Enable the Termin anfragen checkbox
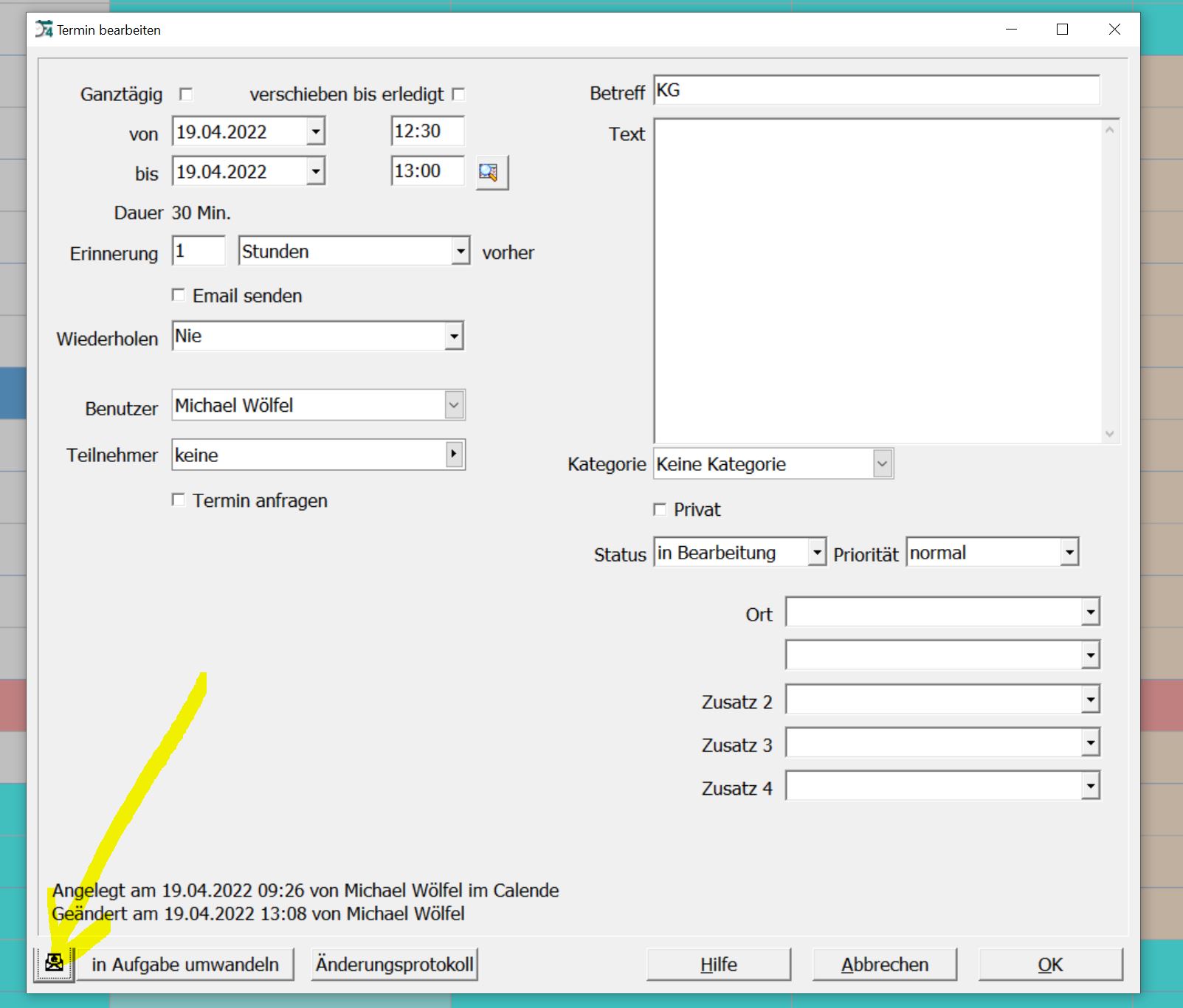Screen dimensions: 1183x1008 click(179, 500)
